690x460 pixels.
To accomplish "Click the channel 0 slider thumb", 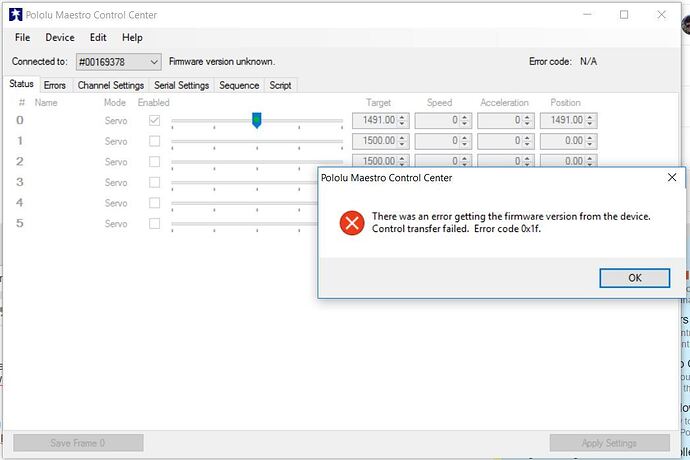I will 257,120.
